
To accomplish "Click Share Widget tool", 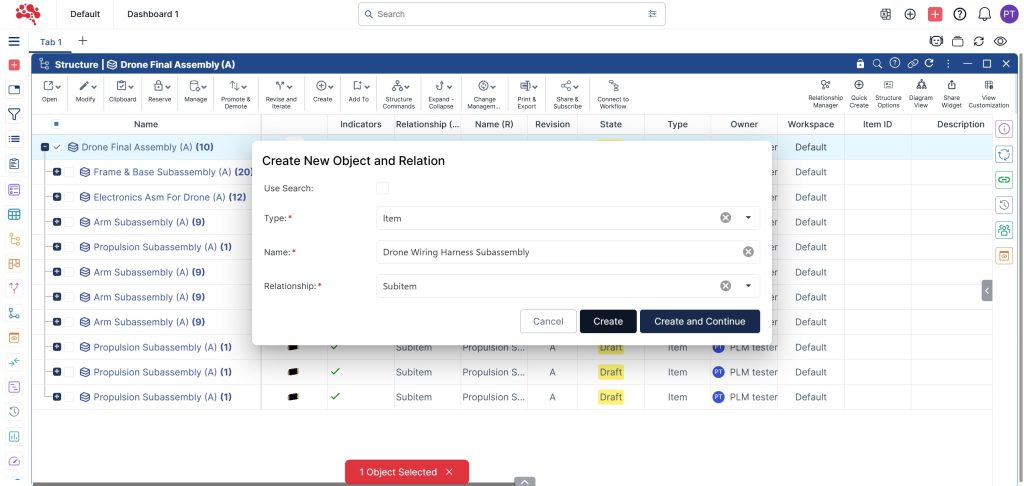I will coord(952,94).
